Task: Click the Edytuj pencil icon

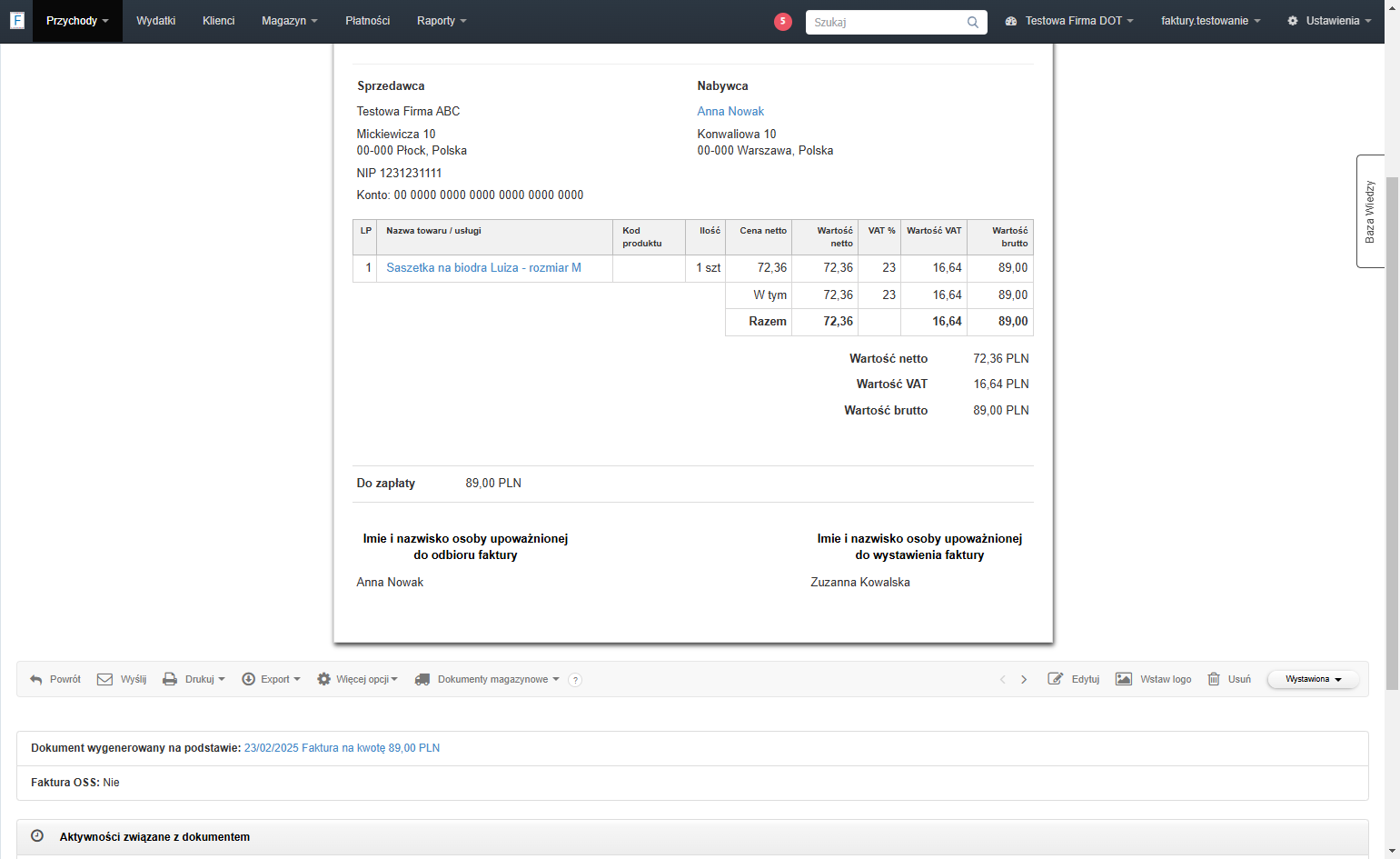Action: (x=1055, y=679)
